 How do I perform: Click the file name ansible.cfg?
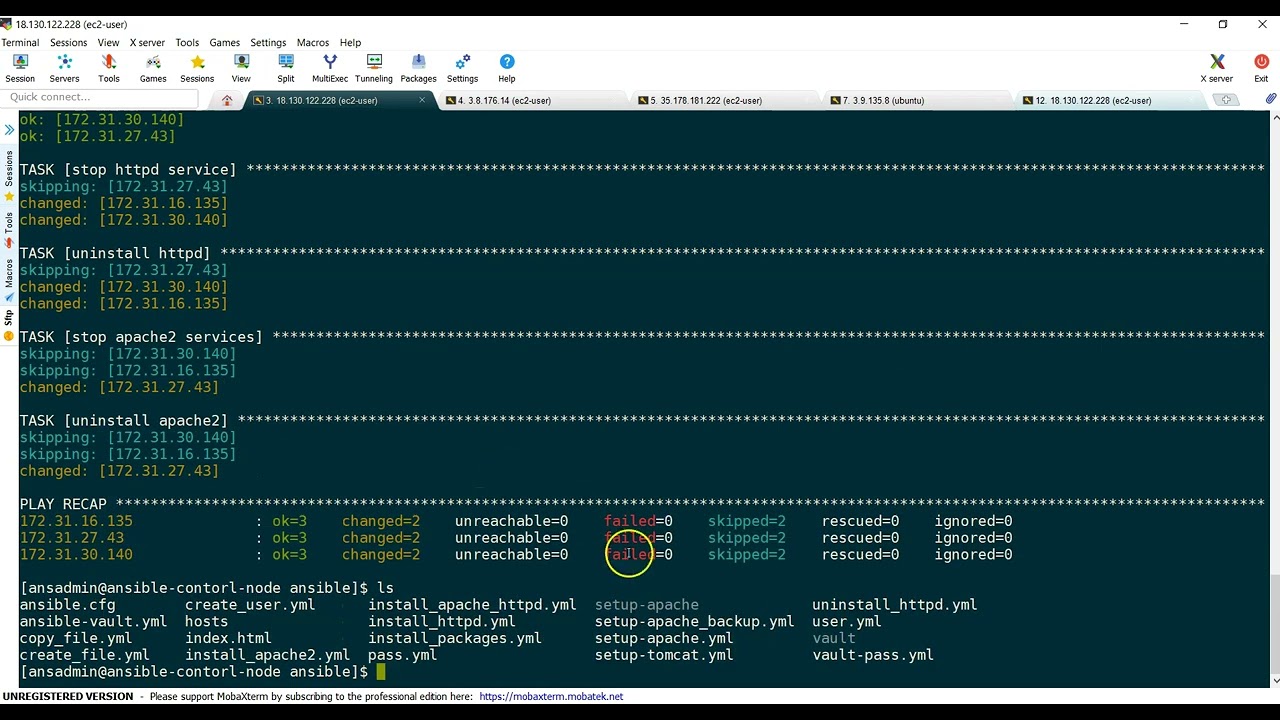click(68, 605)
